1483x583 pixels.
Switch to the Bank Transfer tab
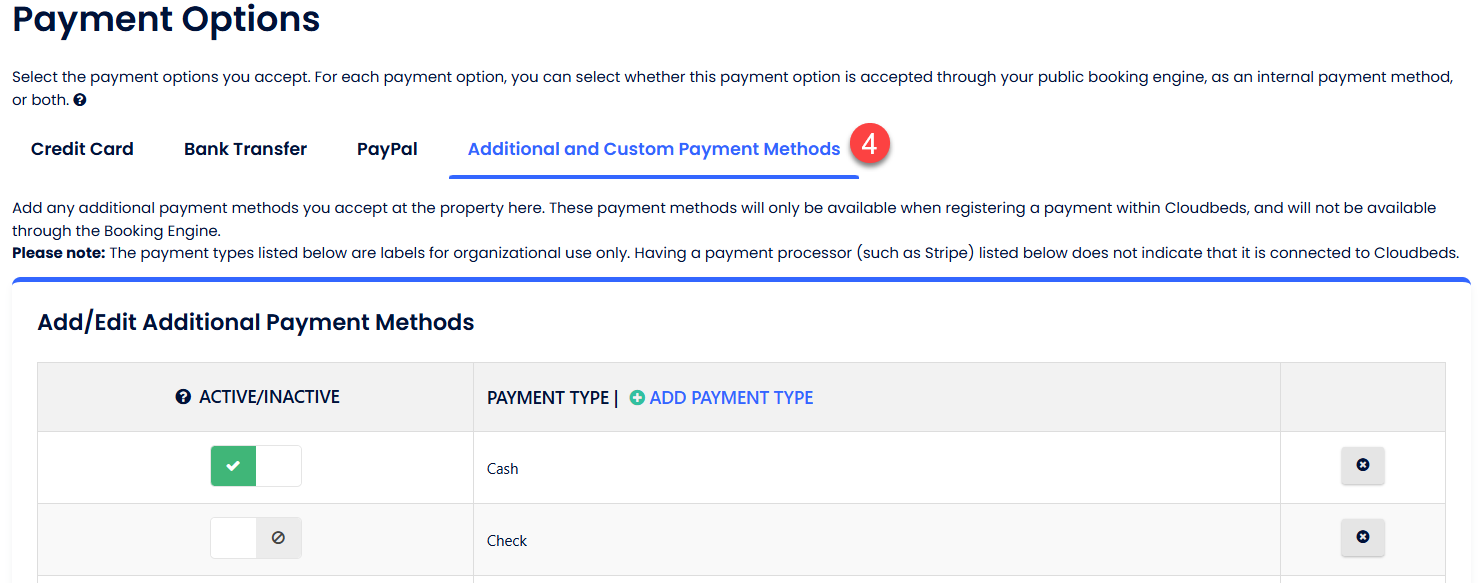pyautogui.click(x=245, y=149)
